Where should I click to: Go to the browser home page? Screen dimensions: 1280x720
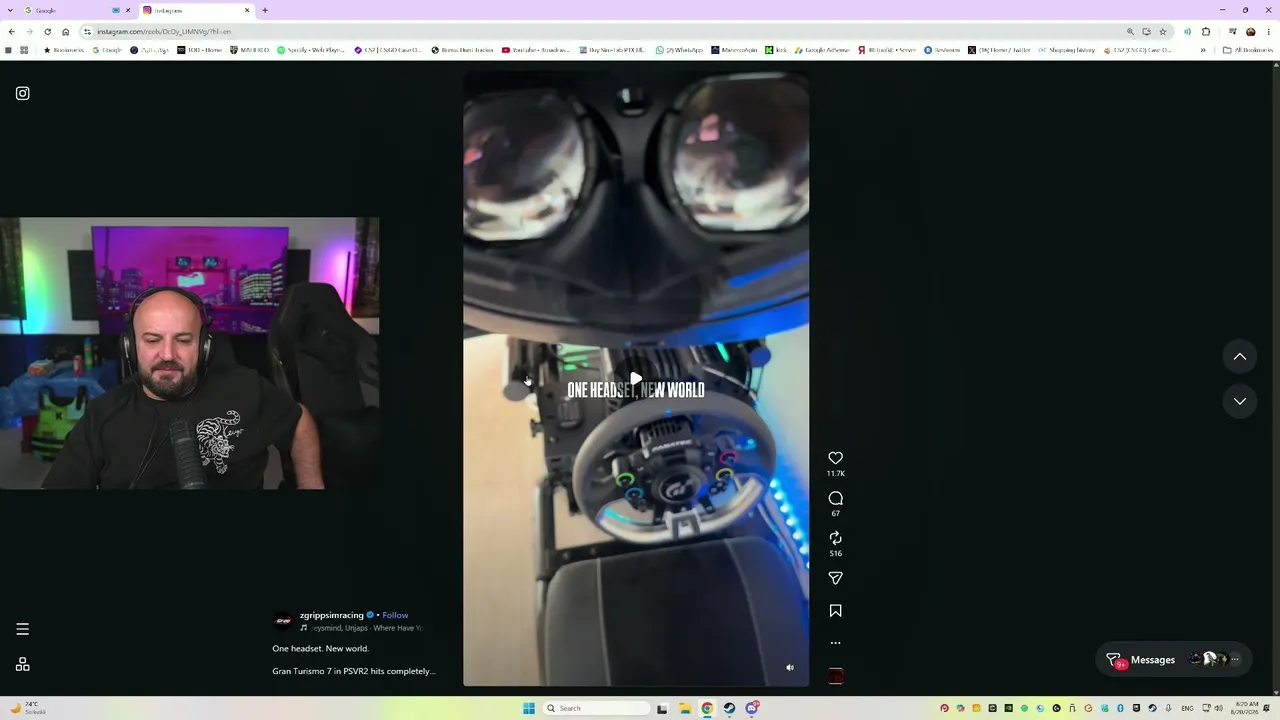coord(66,32)
